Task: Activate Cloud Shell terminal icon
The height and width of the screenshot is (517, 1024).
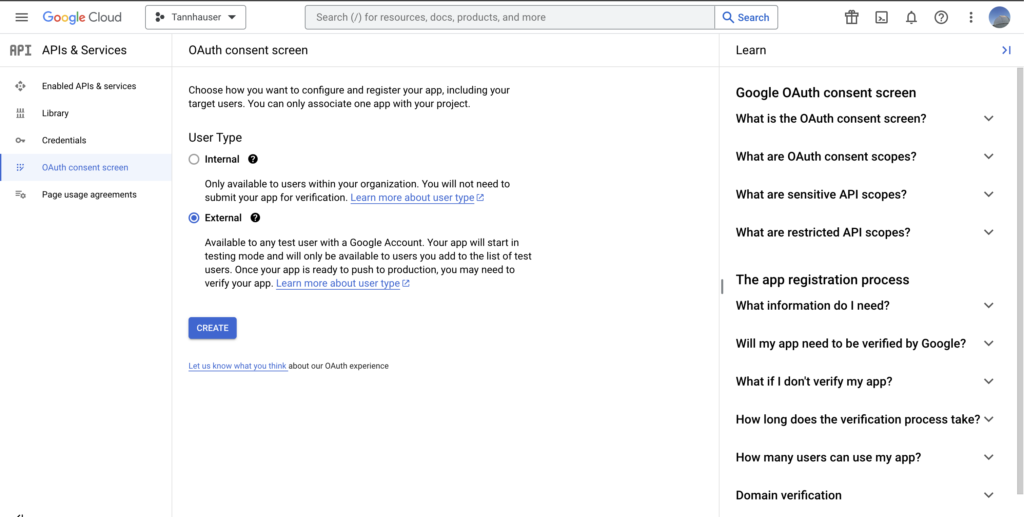Action: point(882,18)
